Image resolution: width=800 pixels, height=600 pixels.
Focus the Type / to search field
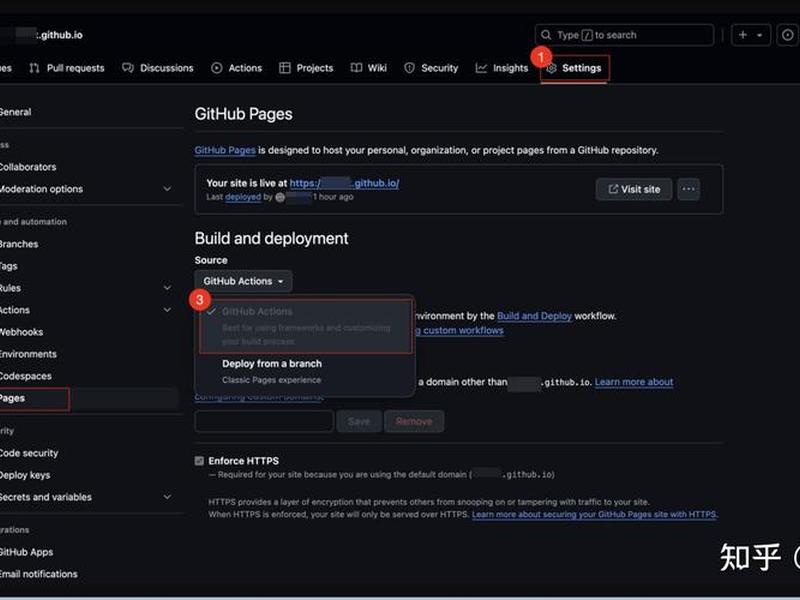pos(624,35)
